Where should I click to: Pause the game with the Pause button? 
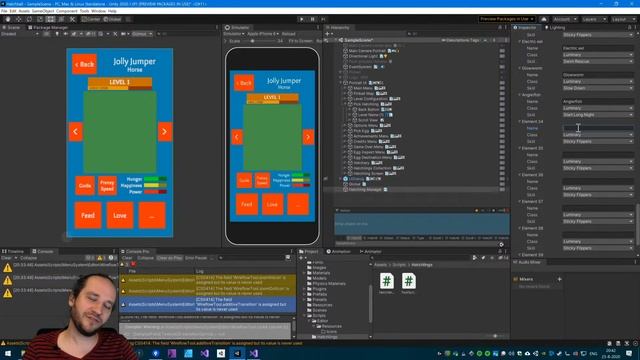[313, 19]
